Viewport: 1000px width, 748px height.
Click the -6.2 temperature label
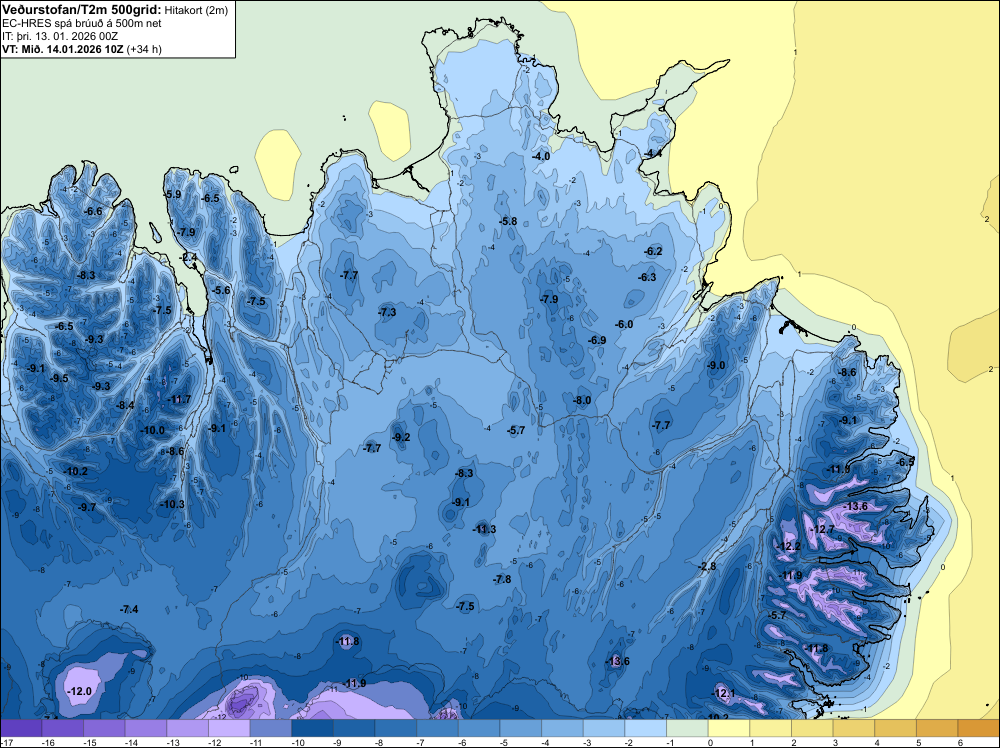tap(653, 251)
